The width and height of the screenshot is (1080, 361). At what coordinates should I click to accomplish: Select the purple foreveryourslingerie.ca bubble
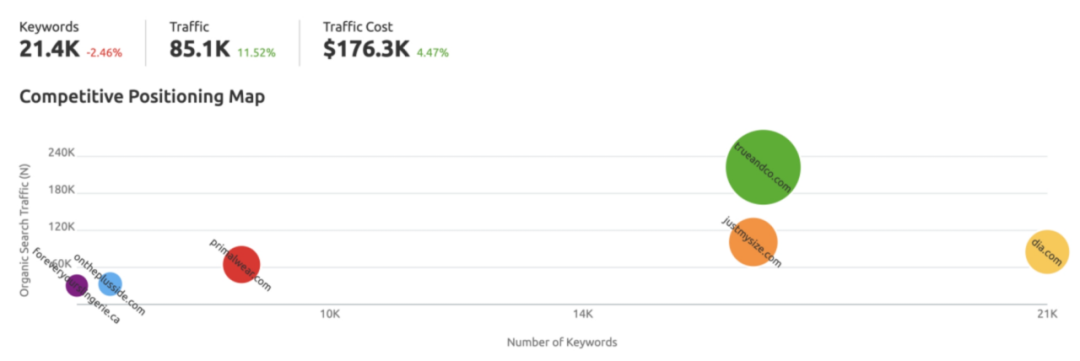[x=76, y=285]
